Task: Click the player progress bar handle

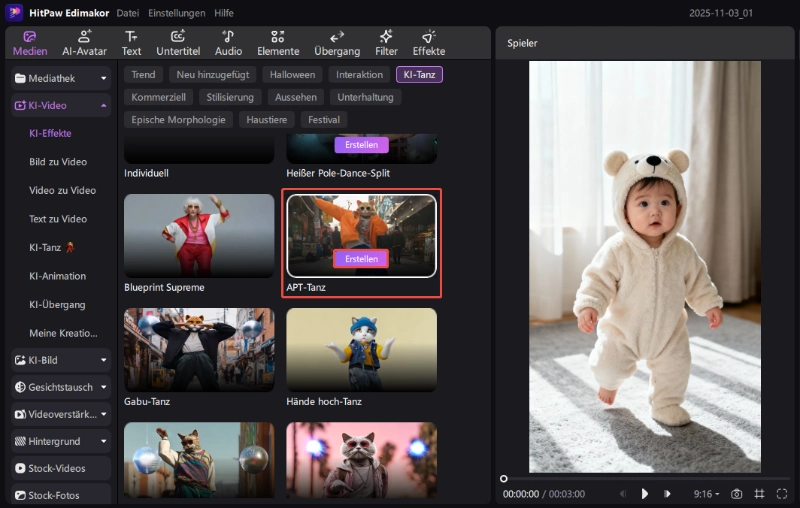Action: [504, 479]
